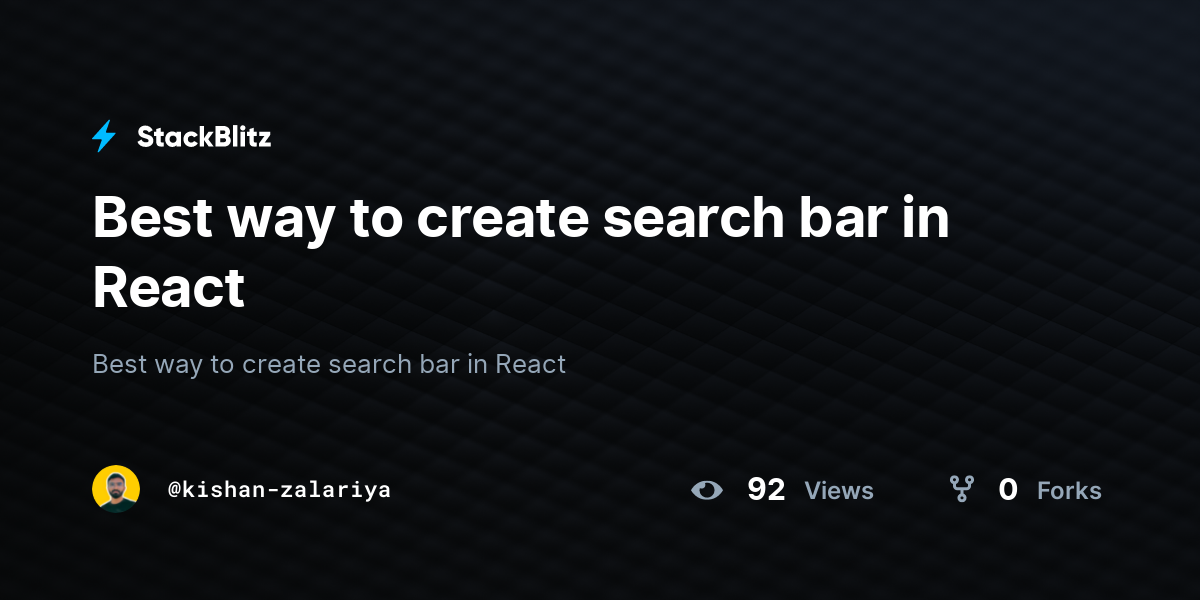Click the Views label text

(839, 491)
